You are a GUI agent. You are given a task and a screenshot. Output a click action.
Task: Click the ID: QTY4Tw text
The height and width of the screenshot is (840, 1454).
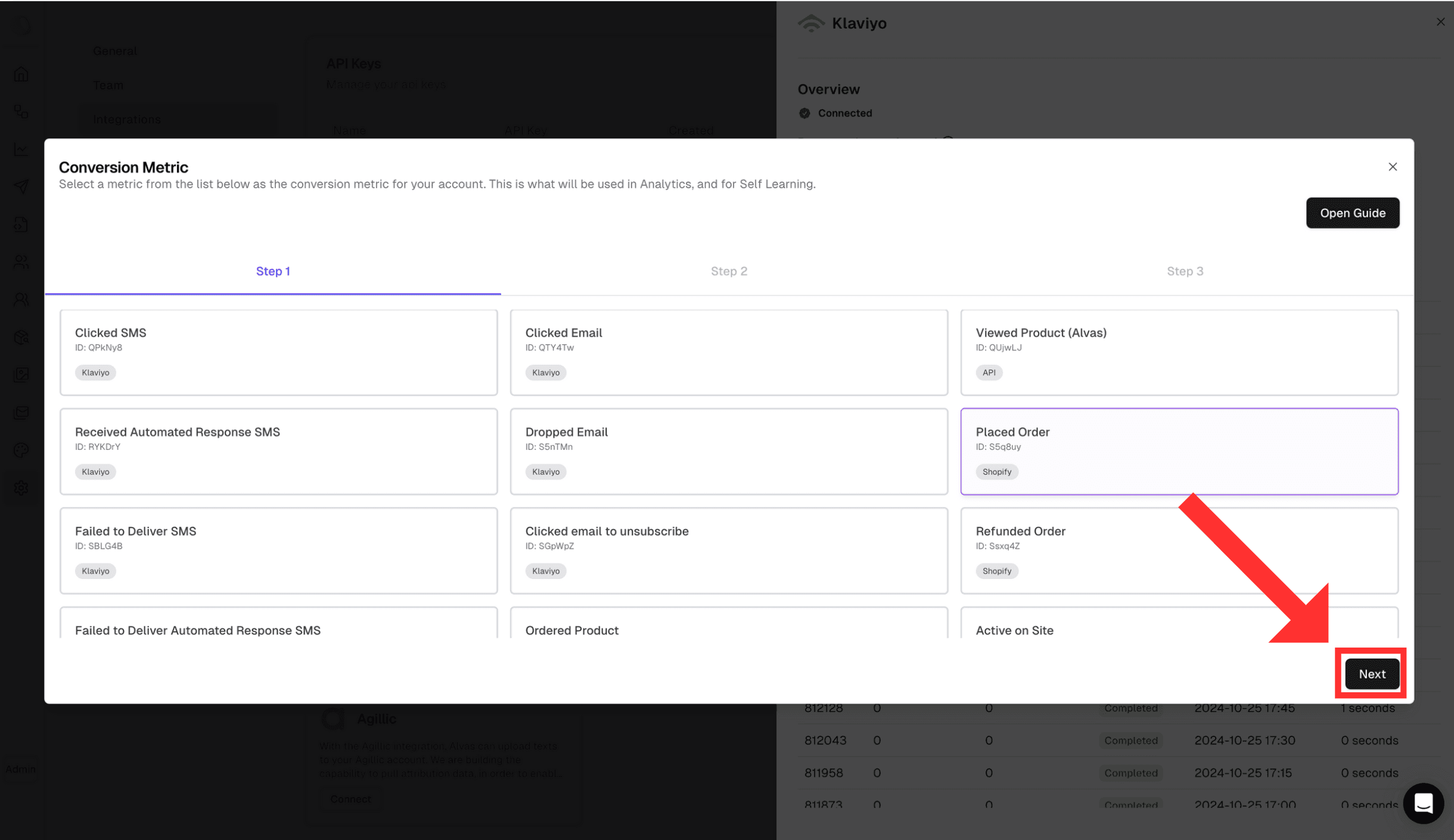pos(549,347)
